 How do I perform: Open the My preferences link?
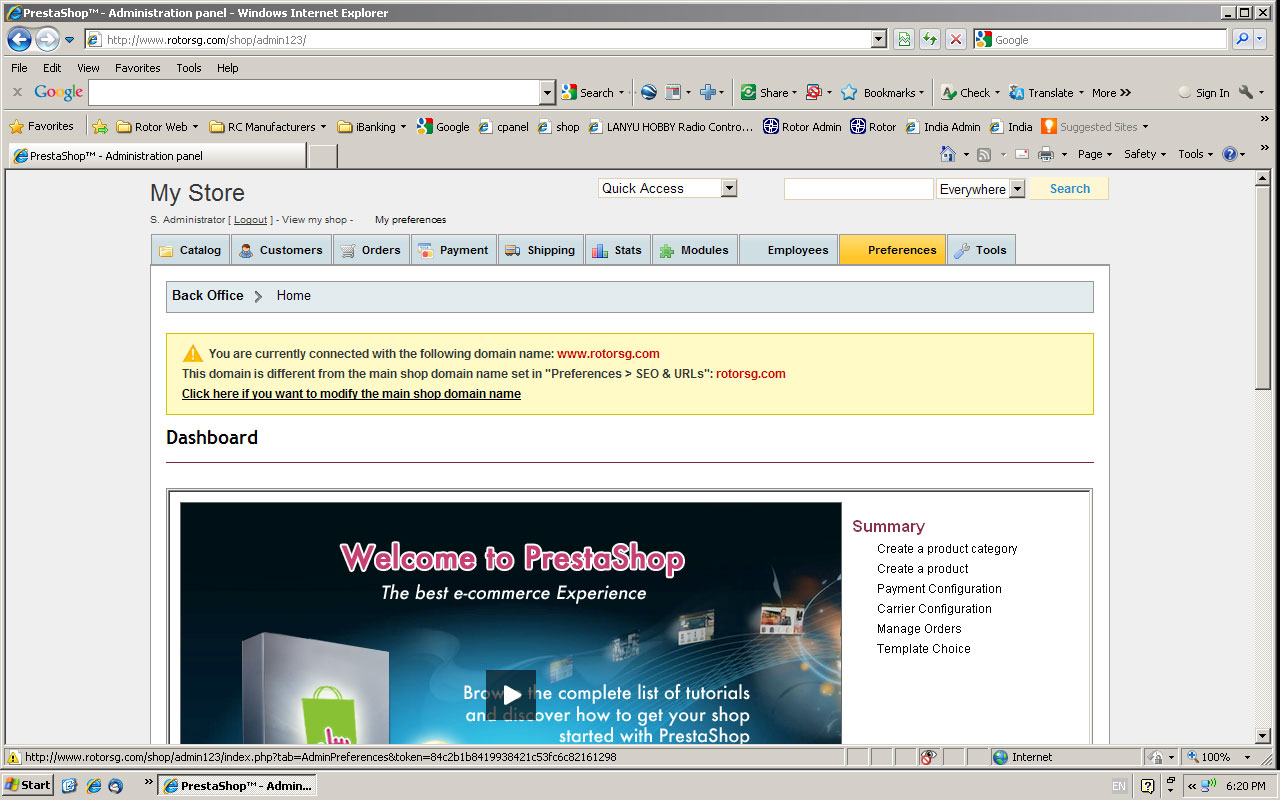[x=410, y=220]
